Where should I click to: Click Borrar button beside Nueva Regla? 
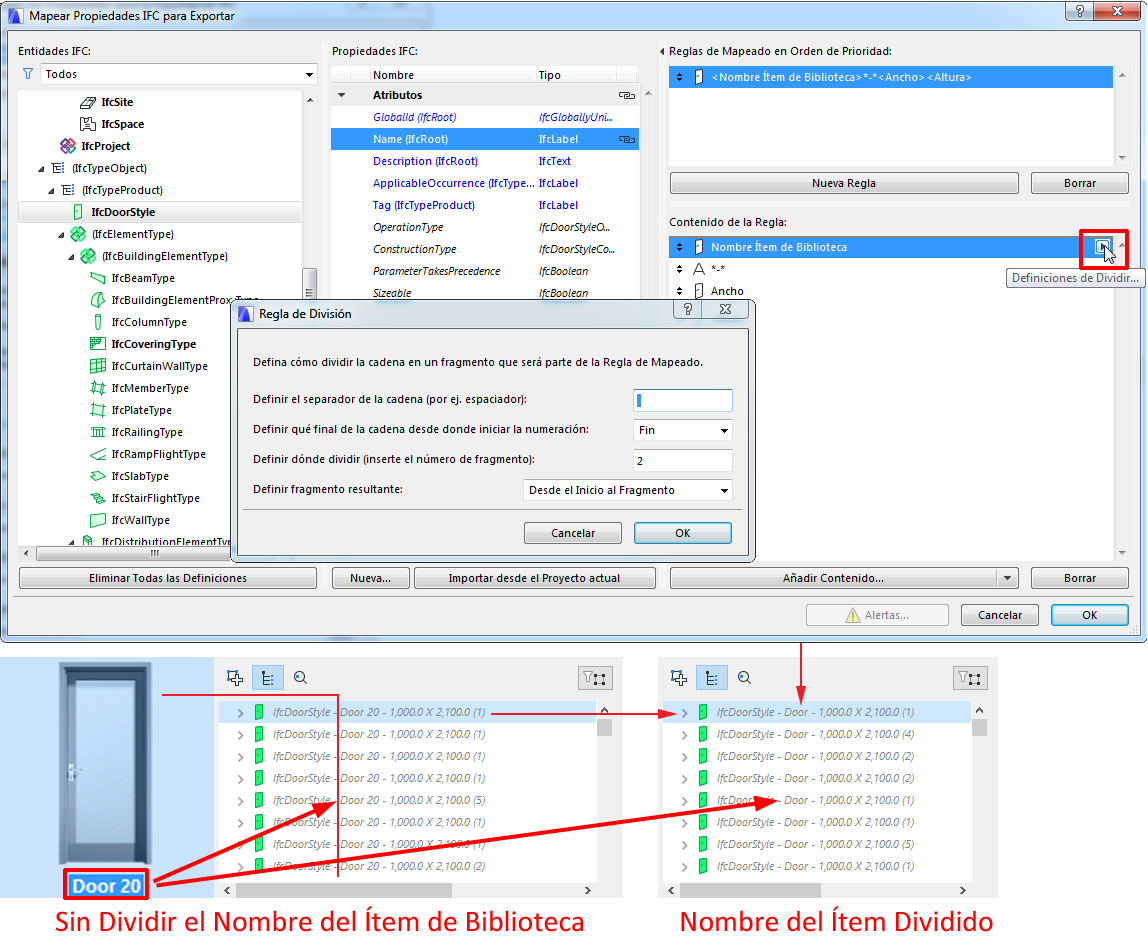click(1079, 183)
